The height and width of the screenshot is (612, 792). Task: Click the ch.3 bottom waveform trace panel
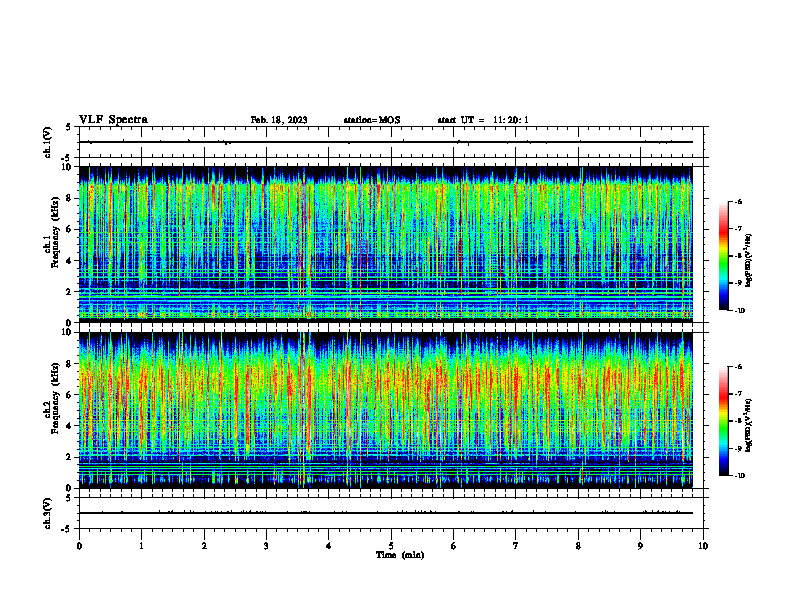(x=391, y=513)
